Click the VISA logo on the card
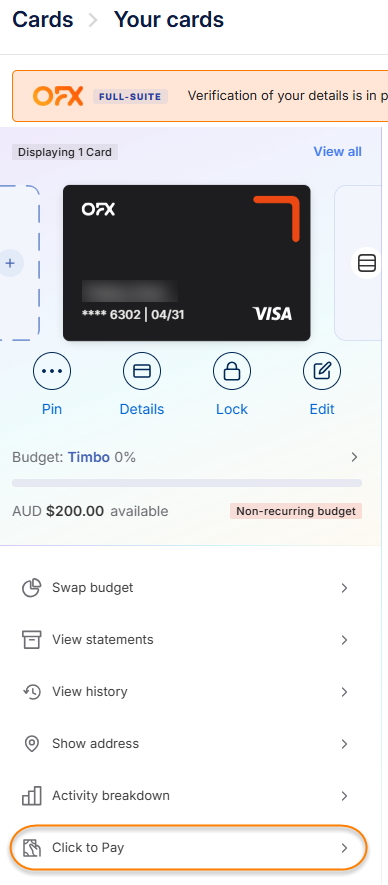 pos(272,313)
